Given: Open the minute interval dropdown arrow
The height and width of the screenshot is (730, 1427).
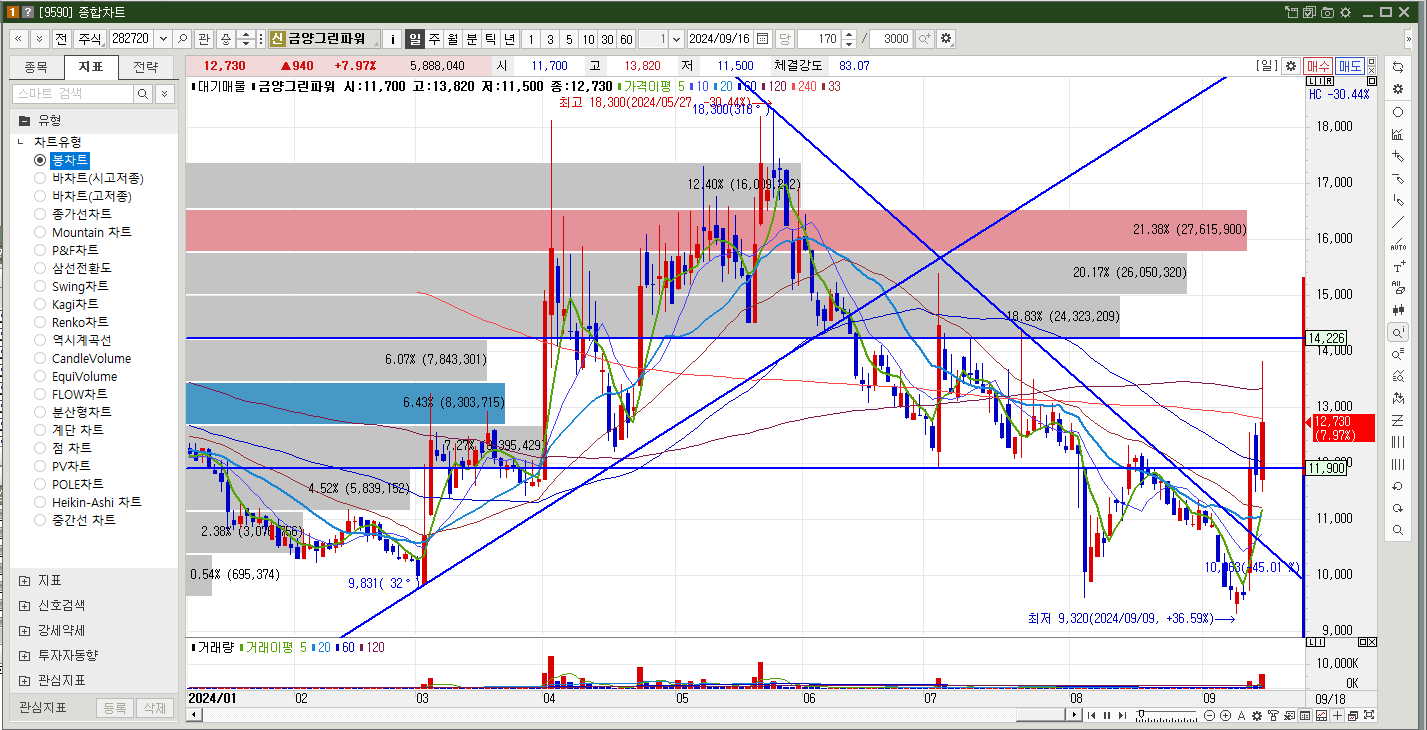Looking at the screenshot, I should coord(677,39).
